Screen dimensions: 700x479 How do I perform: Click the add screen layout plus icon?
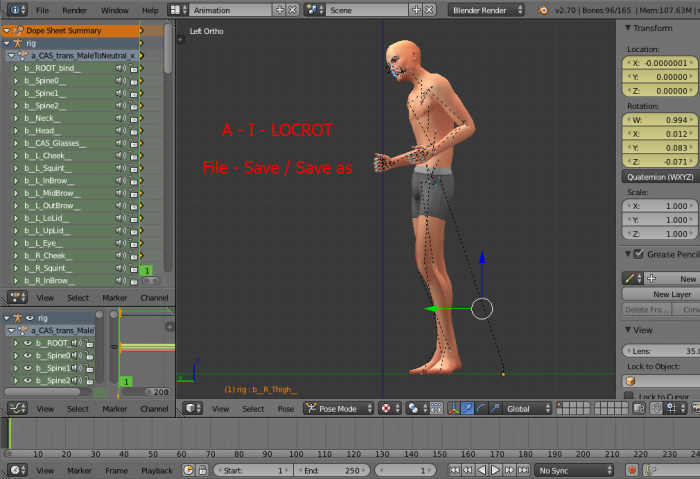pyautogui.click(x=278, y=9)
